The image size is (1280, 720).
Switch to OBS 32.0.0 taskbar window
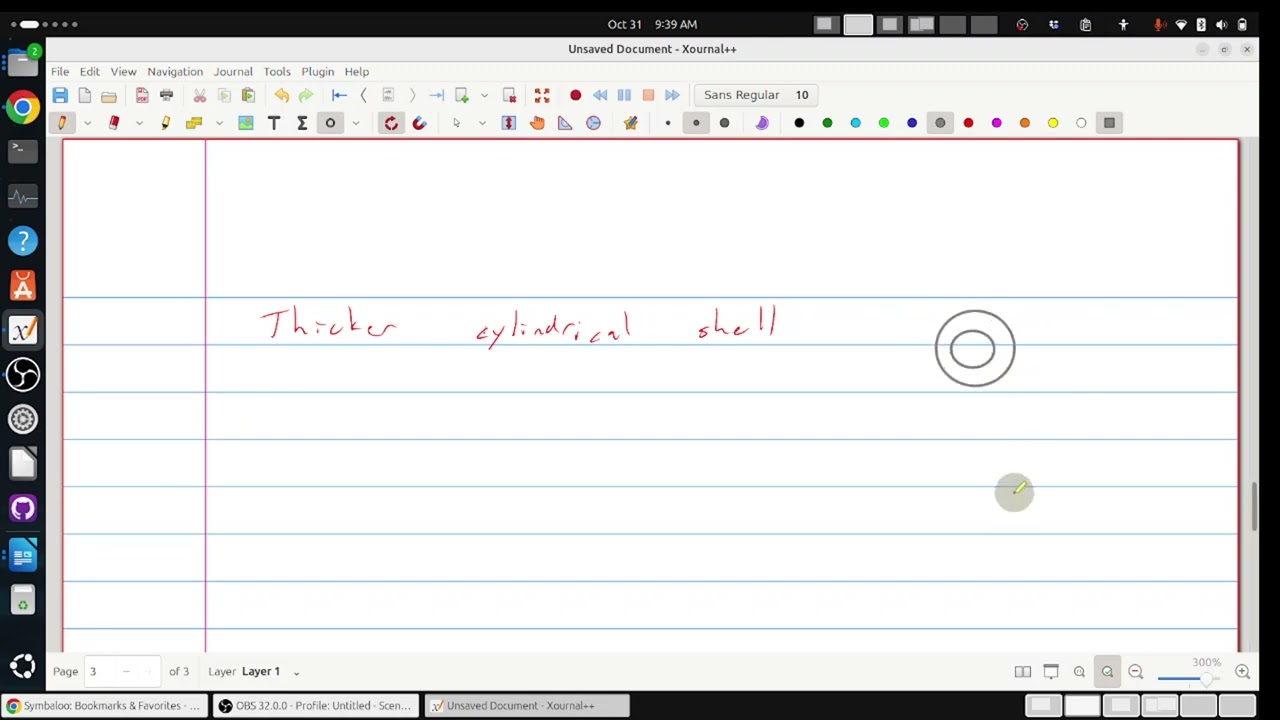315,705
